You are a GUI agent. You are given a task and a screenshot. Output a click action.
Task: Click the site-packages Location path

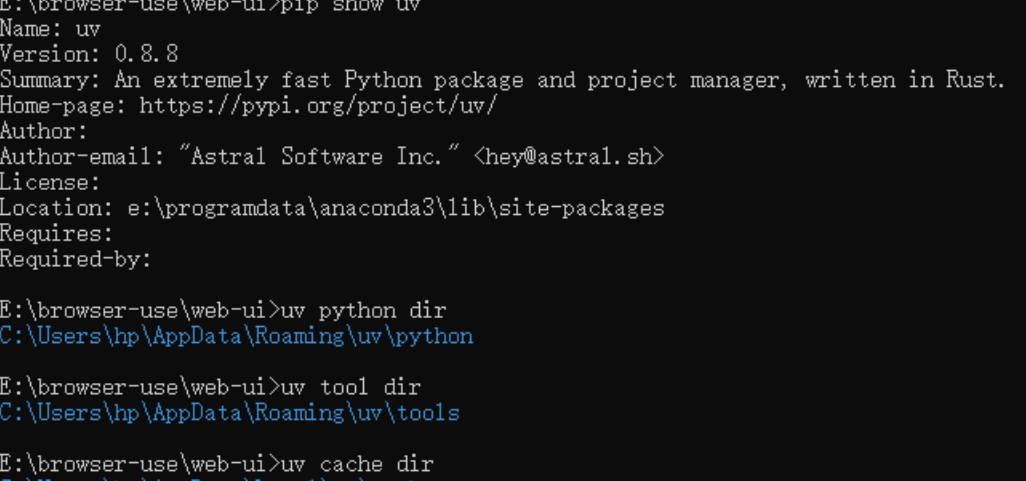click(x=396, y=208)
